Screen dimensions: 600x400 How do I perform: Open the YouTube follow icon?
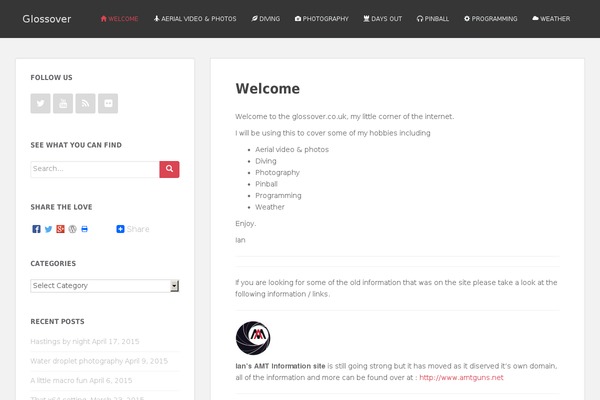(x=63, y=103)
